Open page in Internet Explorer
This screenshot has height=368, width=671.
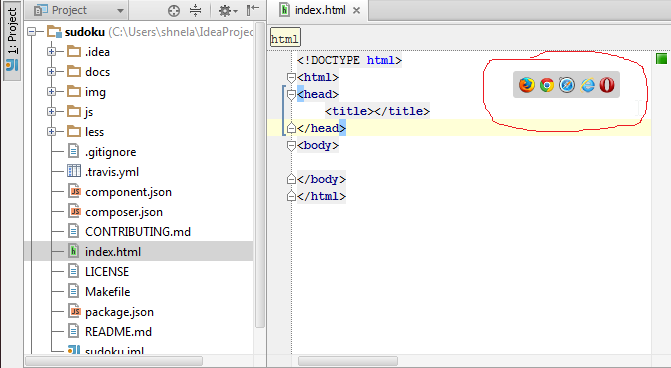point(587,85)
